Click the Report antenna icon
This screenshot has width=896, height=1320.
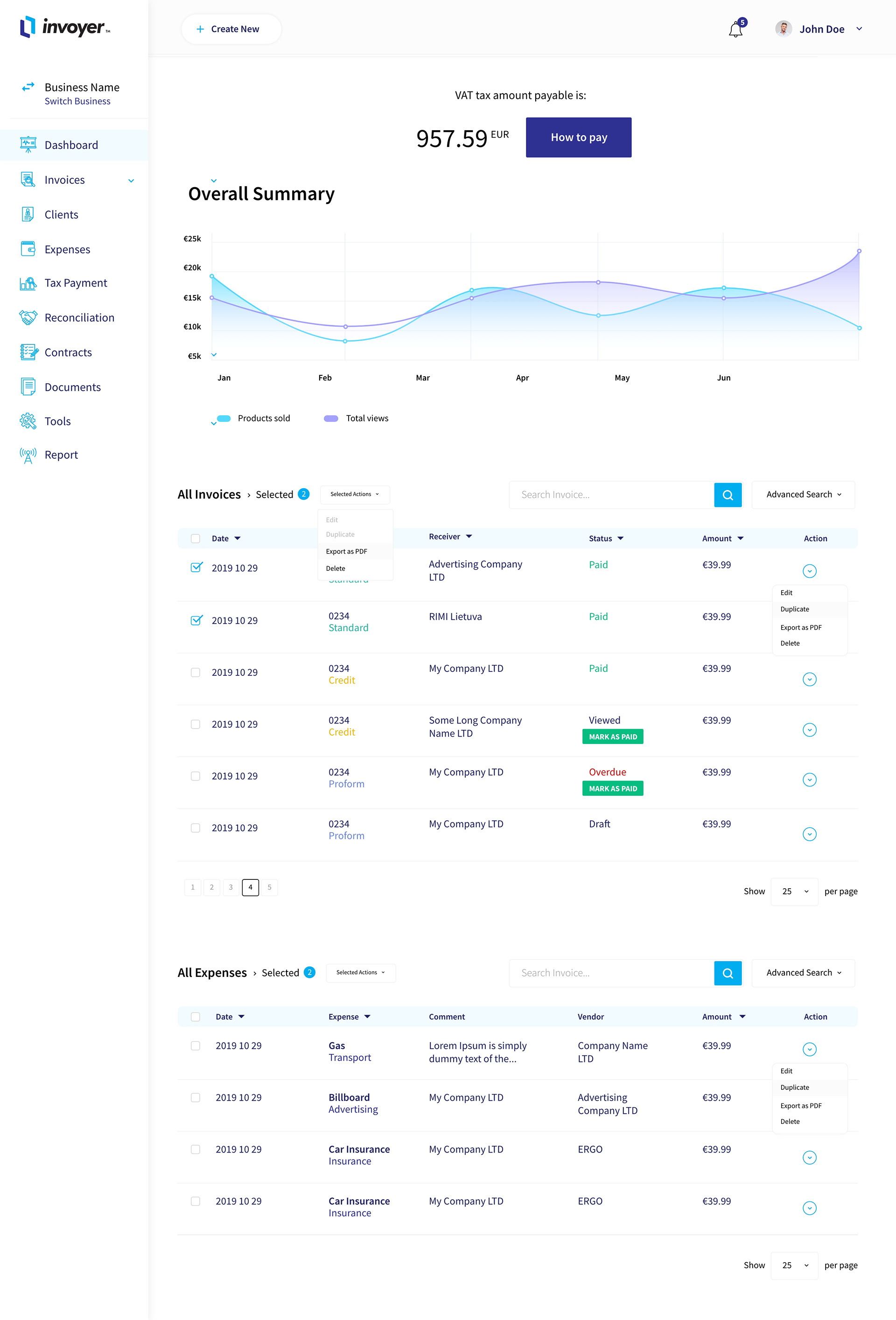[28, 455]
